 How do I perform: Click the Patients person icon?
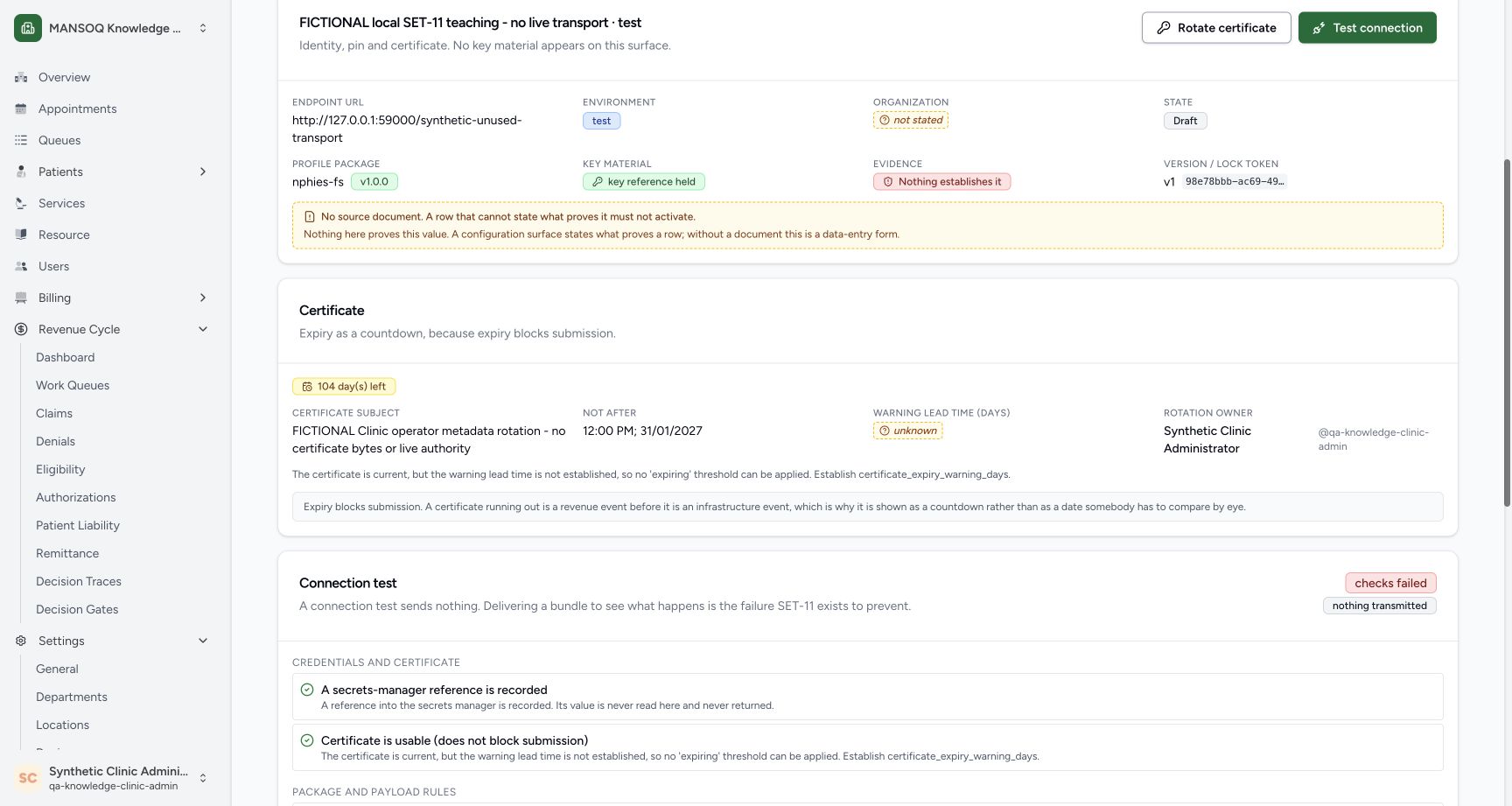pos(21,172)
